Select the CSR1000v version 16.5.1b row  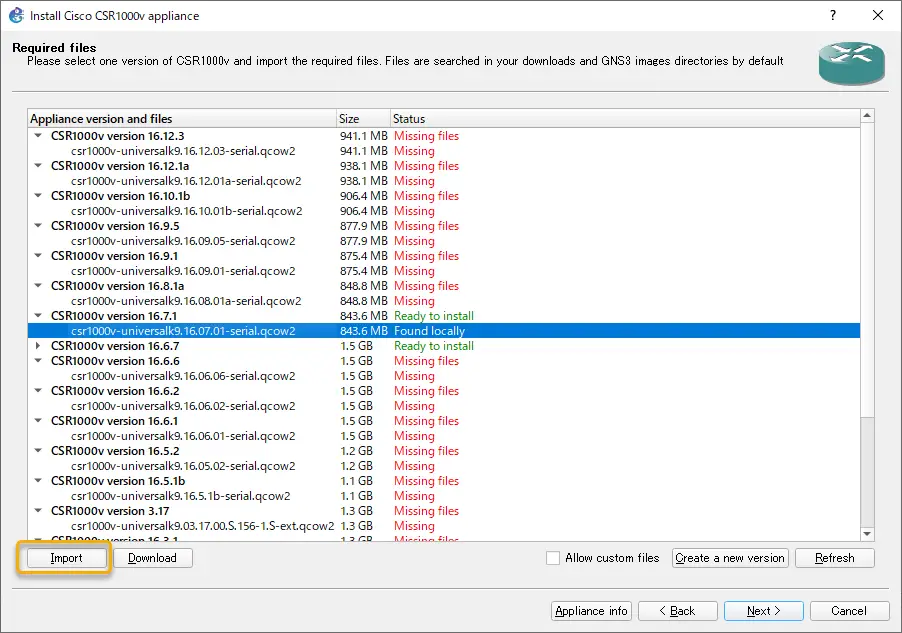click(x=444, y=481)
